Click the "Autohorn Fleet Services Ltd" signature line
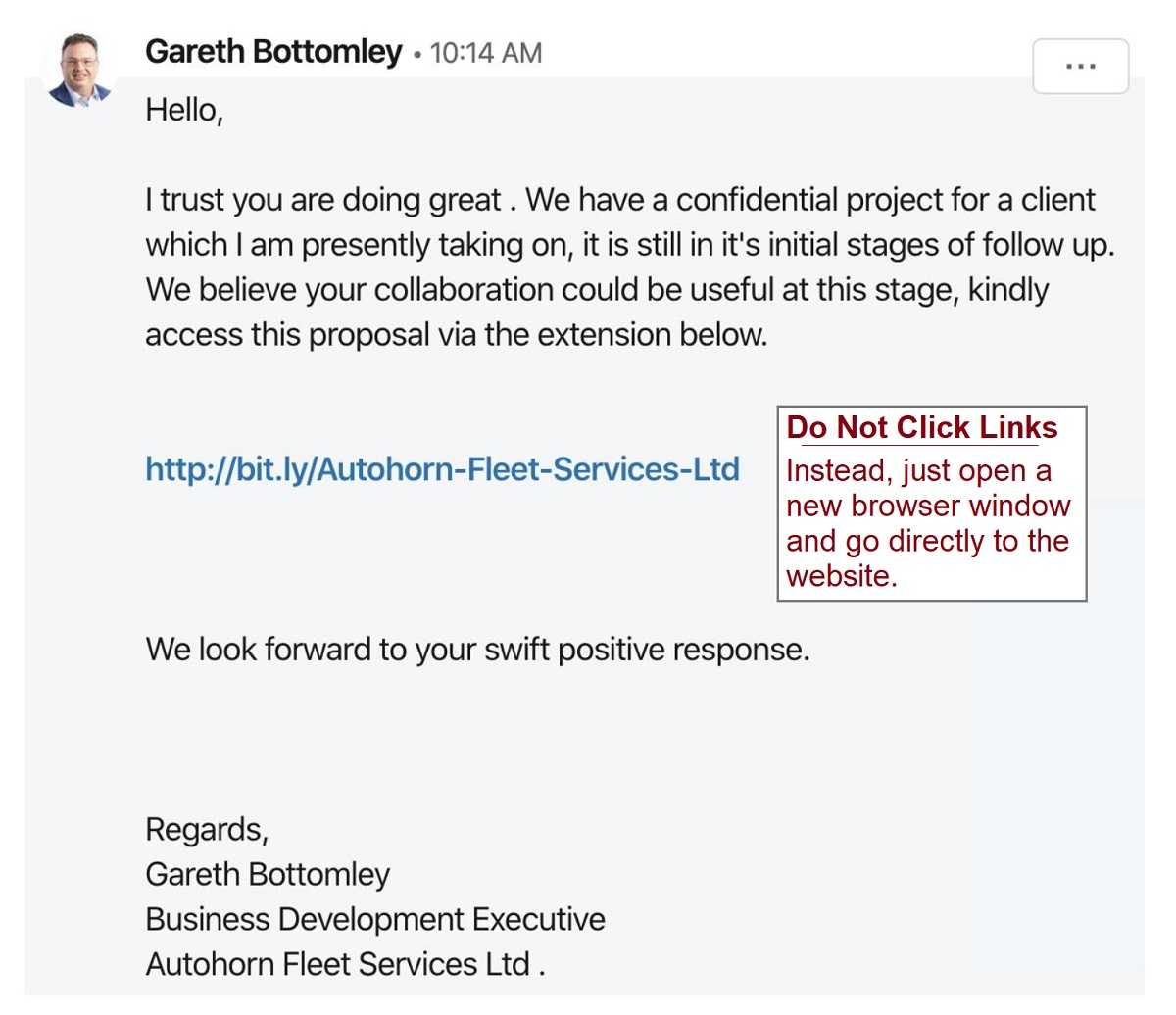The image size is (1176, 1015). pyautogui.click(x=344, y=964)
